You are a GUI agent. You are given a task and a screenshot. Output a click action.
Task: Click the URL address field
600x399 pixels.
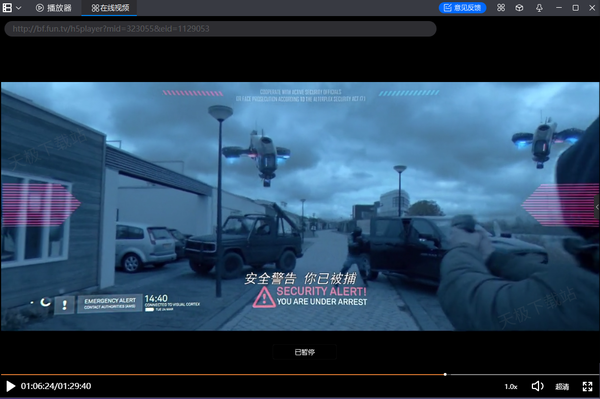(x=220, y=29)
